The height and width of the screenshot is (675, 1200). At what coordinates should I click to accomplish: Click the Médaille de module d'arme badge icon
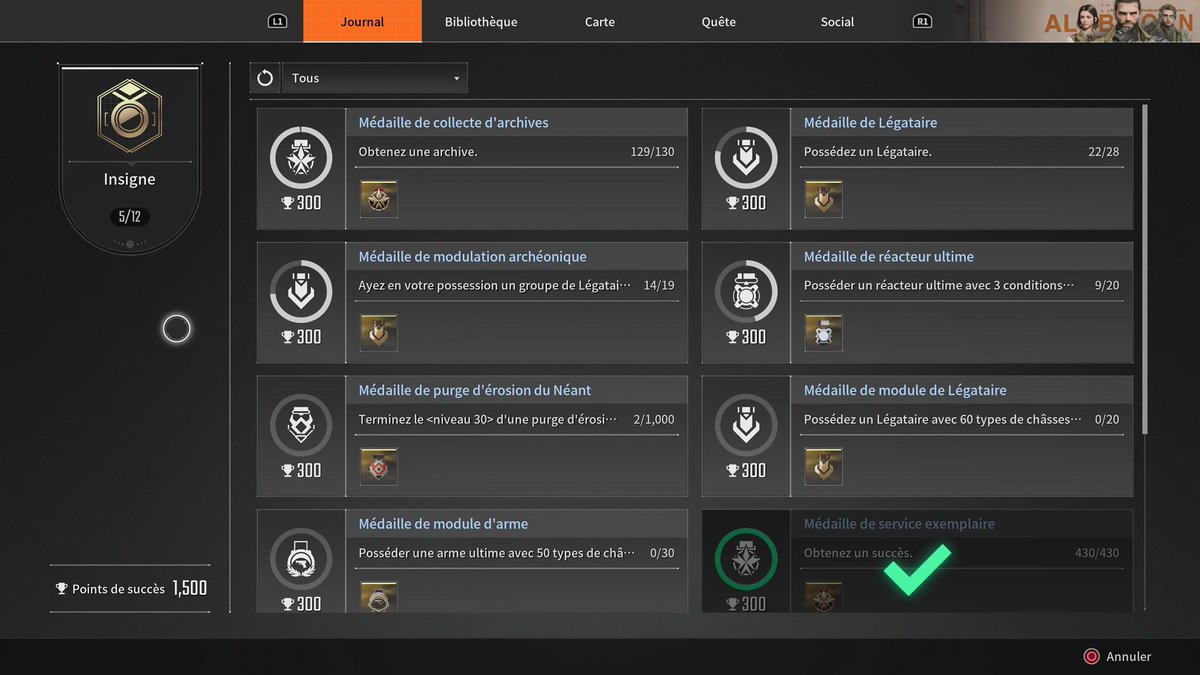[301, 559]
